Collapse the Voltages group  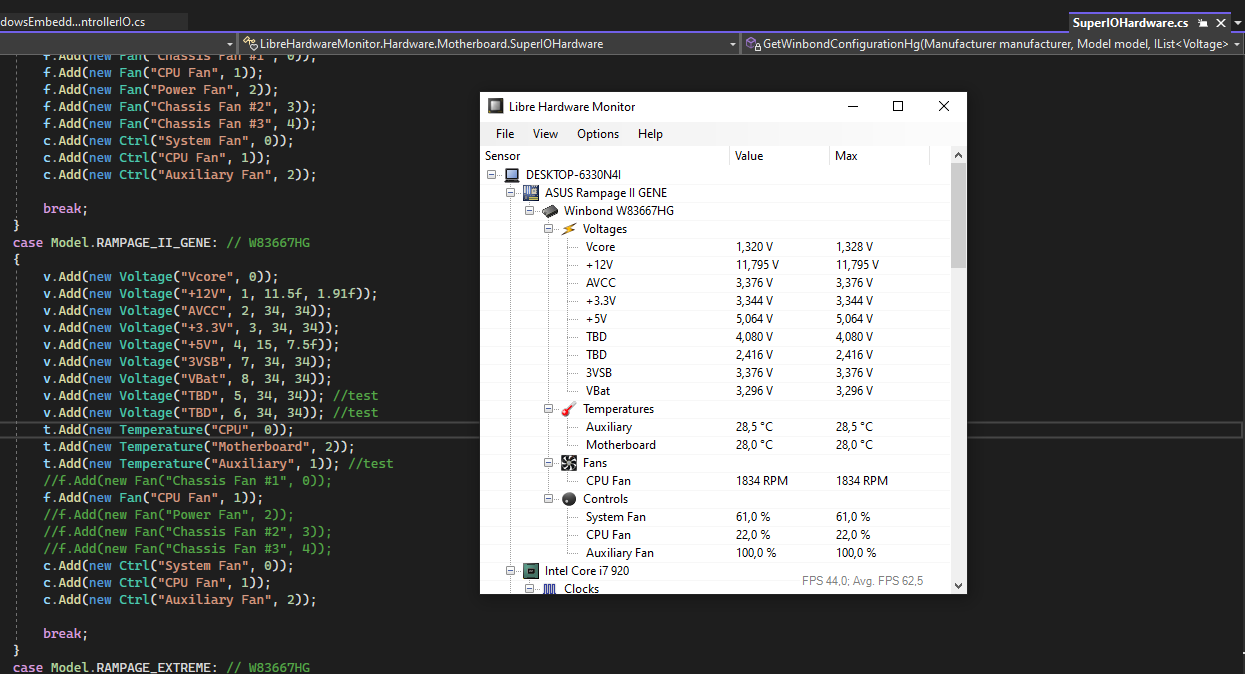(x=549, y=229)
